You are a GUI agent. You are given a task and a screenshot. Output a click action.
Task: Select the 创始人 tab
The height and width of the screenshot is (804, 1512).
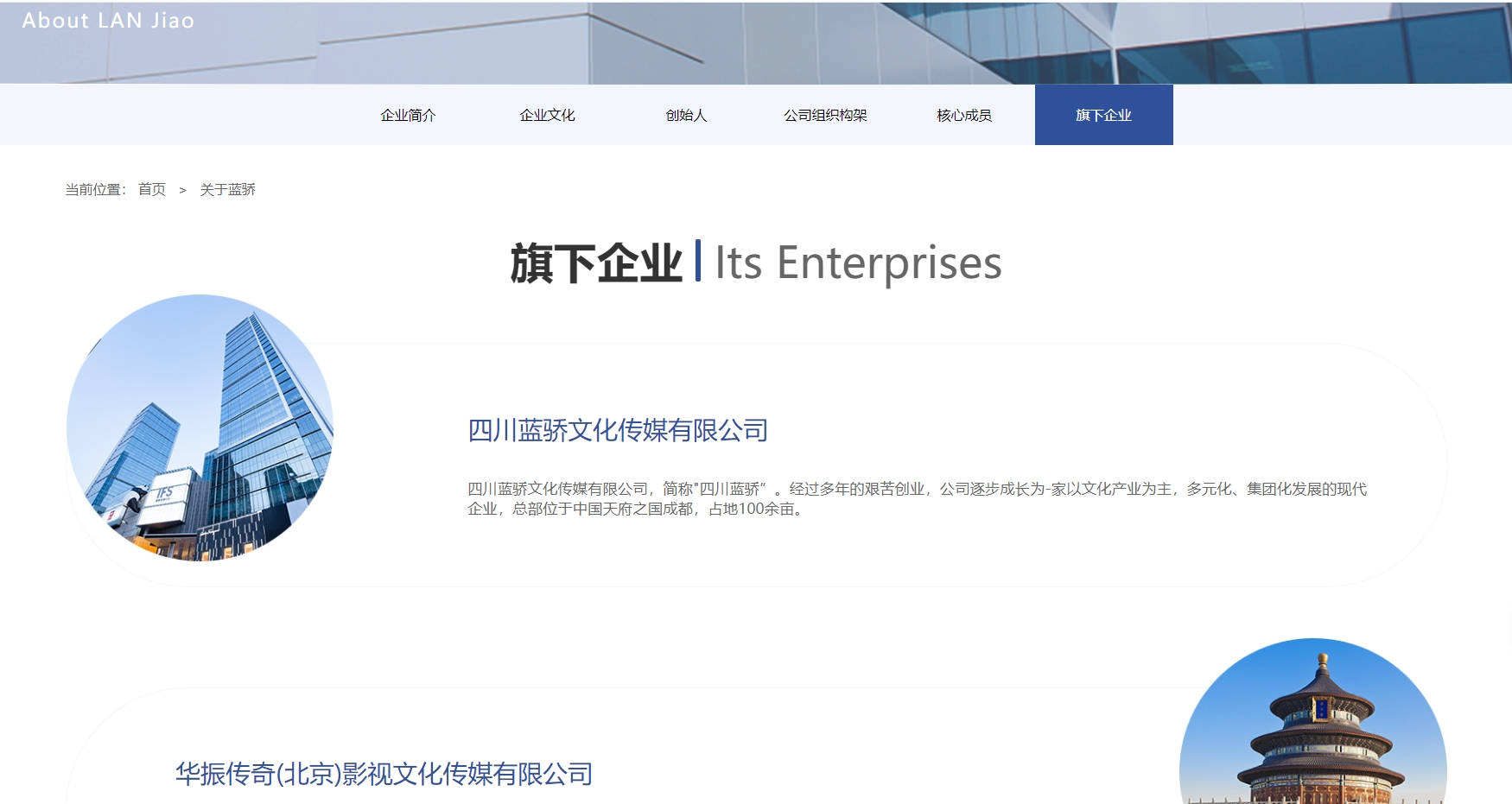(686, 115)
